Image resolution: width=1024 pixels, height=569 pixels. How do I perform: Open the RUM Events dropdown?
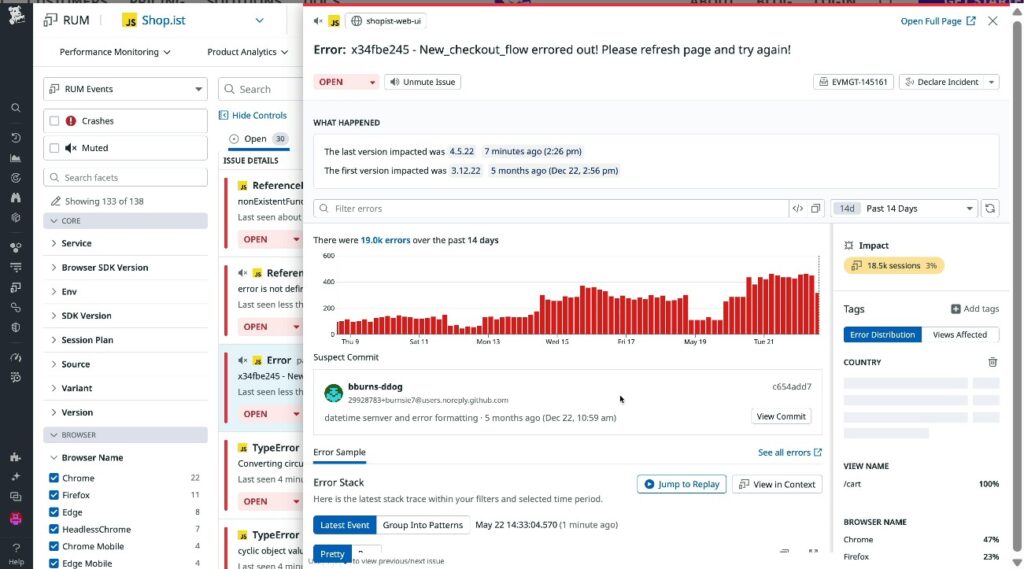pyautogui.click(x=125, y=89)
